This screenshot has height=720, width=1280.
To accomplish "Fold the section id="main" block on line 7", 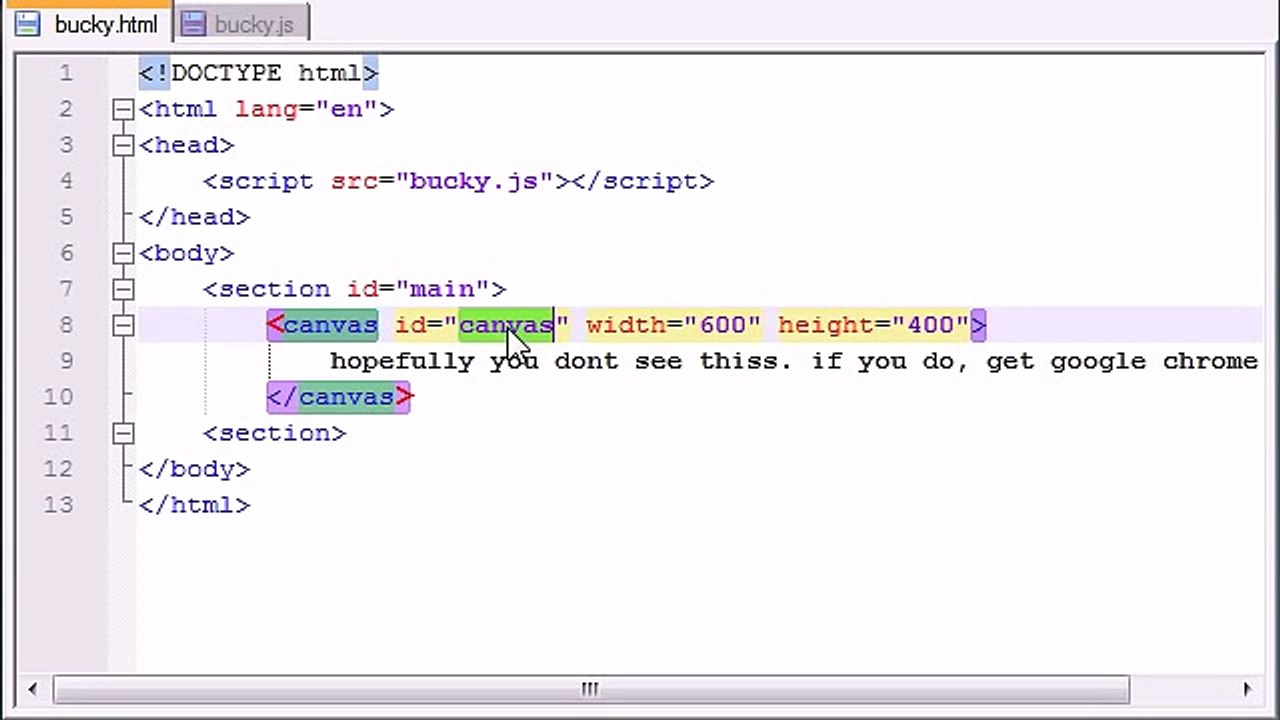I will [123, 289].
